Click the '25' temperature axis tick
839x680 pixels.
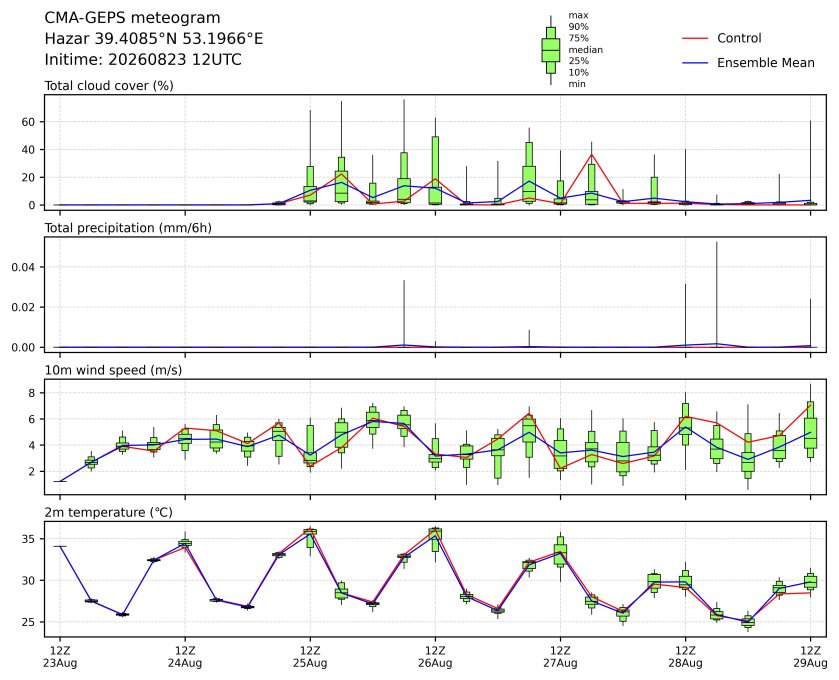pyautogui.click(x=28, y=622)
